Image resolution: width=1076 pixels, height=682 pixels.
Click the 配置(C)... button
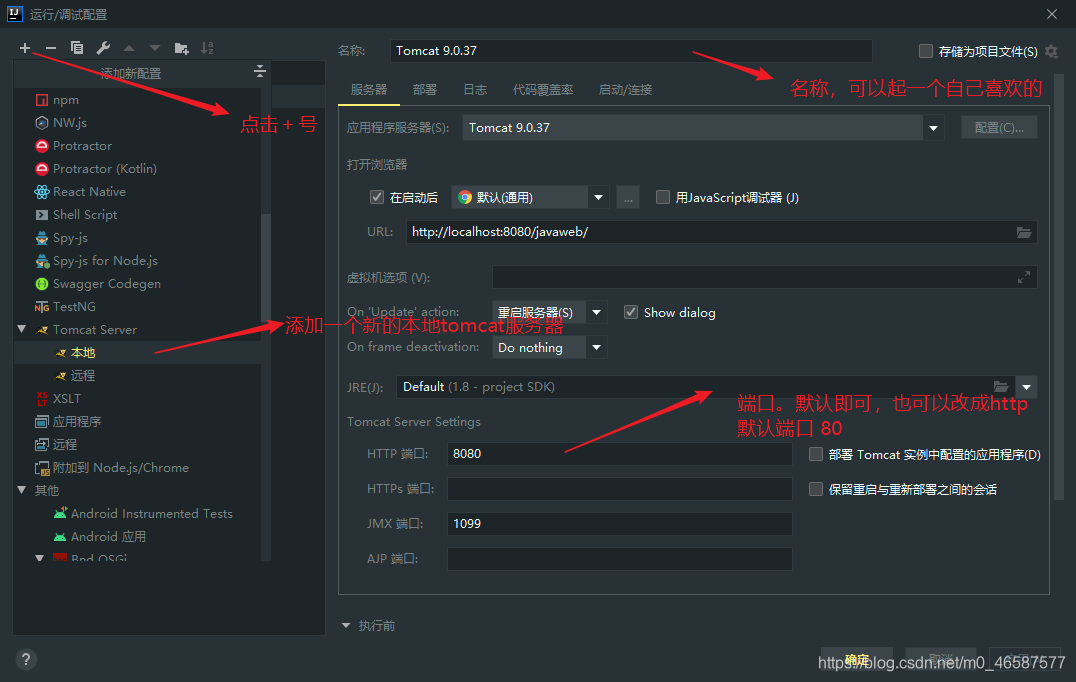click(x=999, y=128)
